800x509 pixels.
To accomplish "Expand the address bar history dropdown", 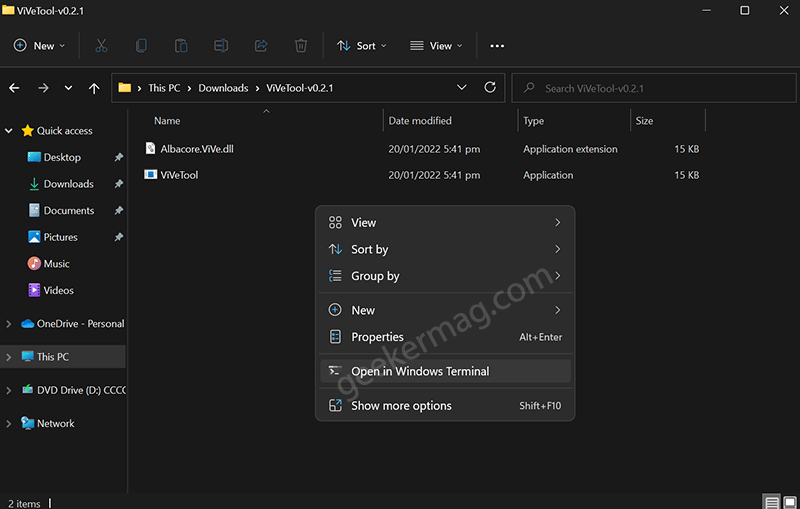I will tap(462, 87).
